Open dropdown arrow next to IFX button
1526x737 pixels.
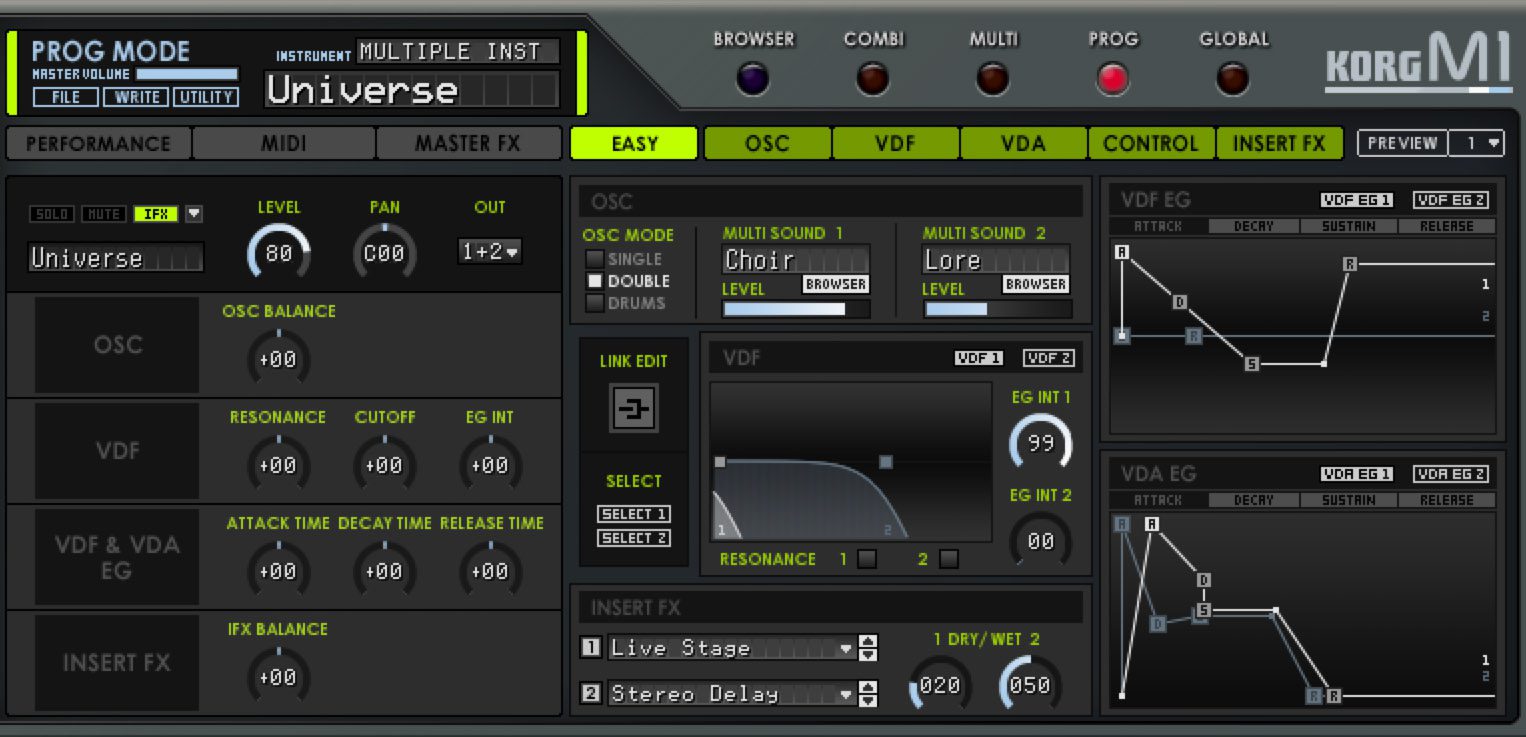(194, 214)
